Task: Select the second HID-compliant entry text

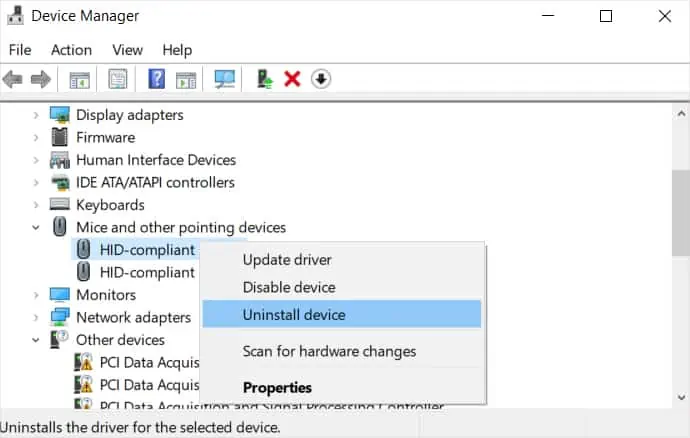Action: [147, 272]
